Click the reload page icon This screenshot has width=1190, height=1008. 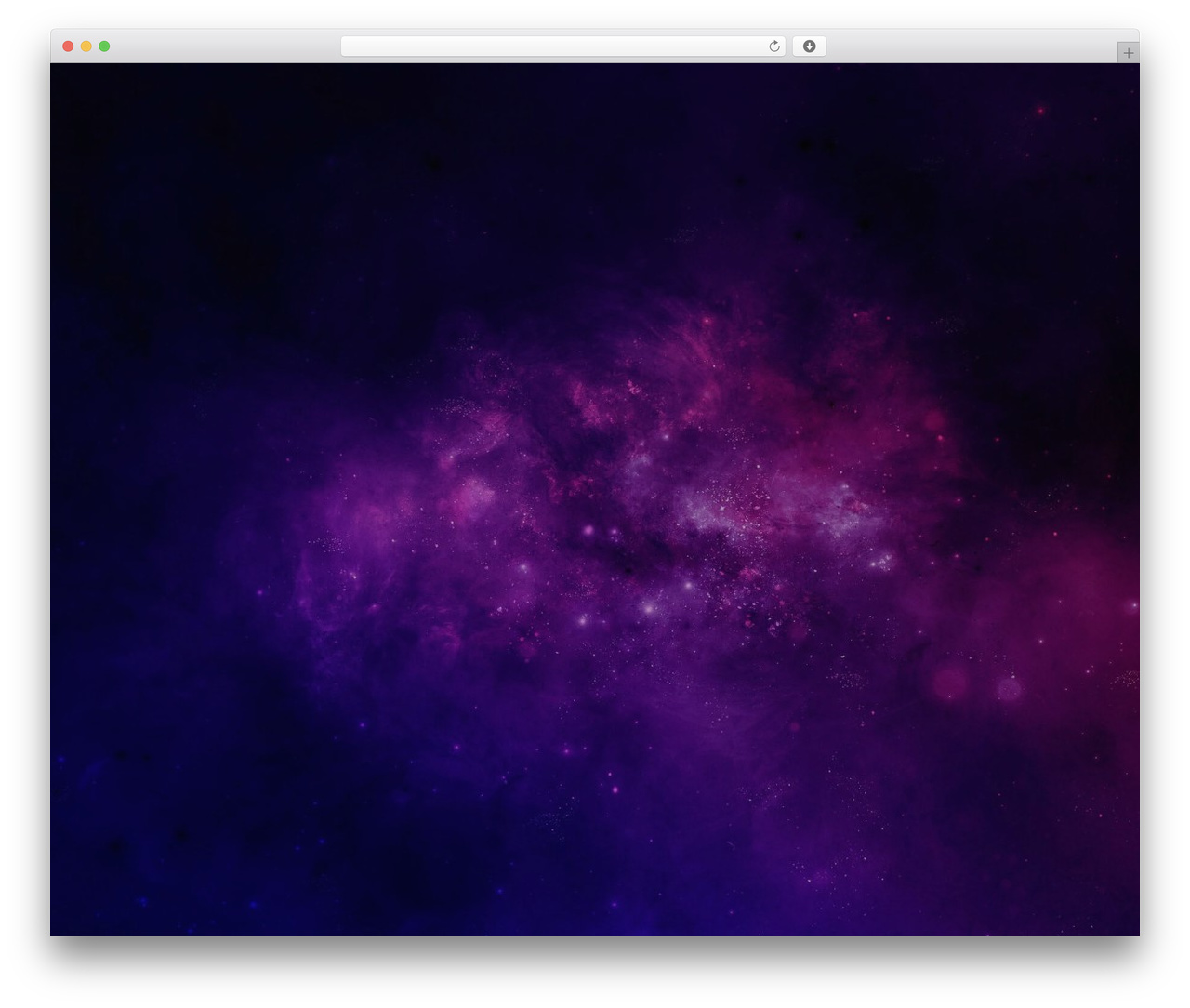click(774, 46)
